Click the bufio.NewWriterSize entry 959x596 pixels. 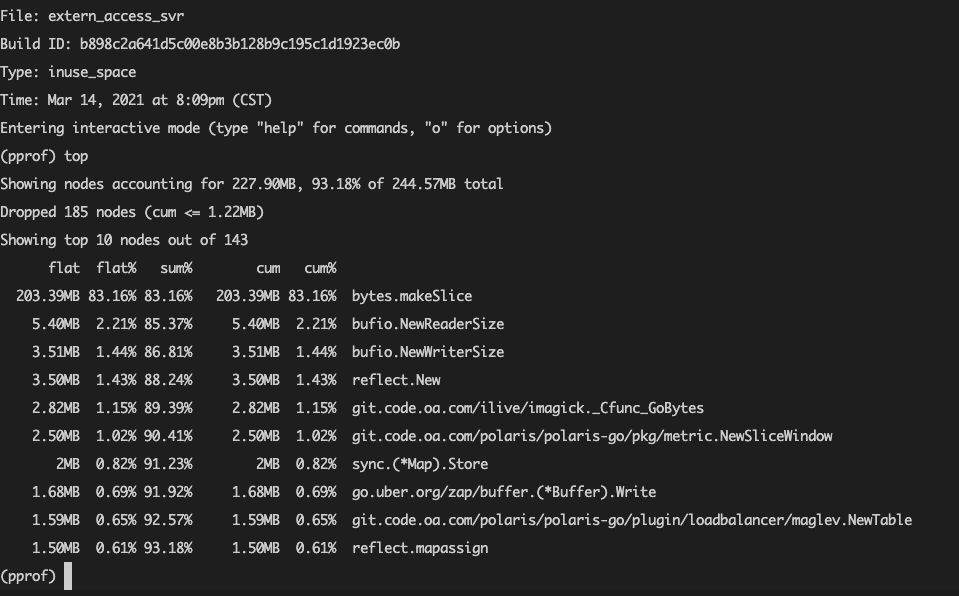tap(428, 352)
